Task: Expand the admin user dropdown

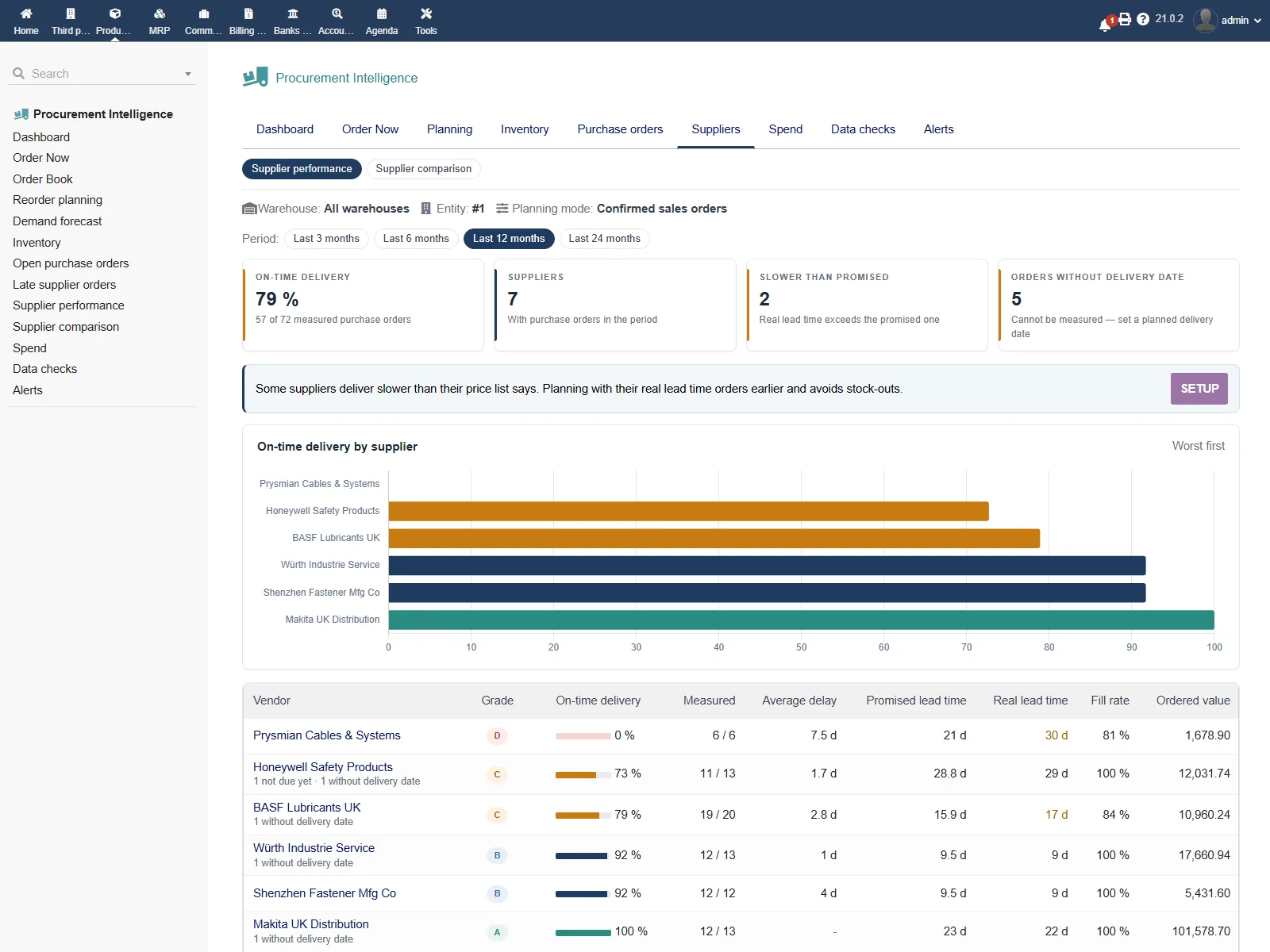Action: 1257,21
